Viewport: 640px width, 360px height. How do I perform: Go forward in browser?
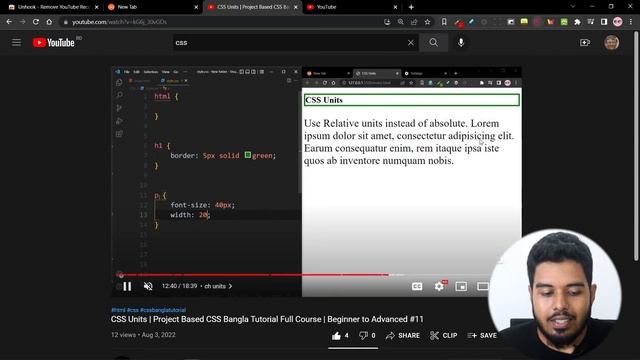click(x=22, y=22)
